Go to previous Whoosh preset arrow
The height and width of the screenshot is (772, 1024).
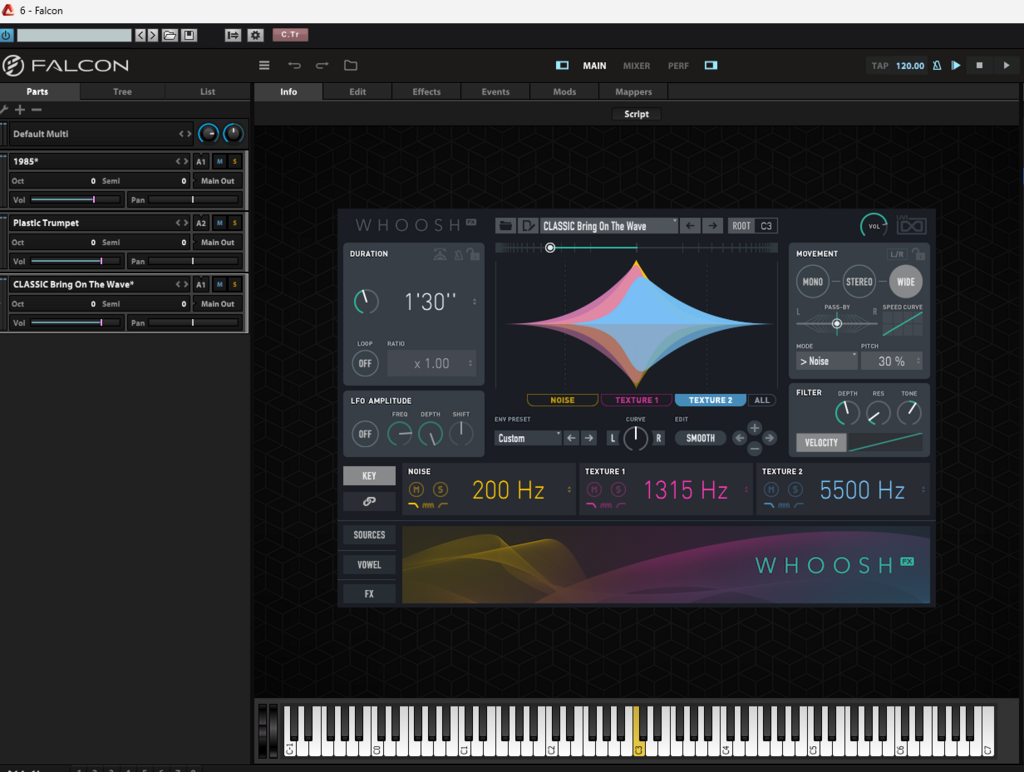click(690, 226)
